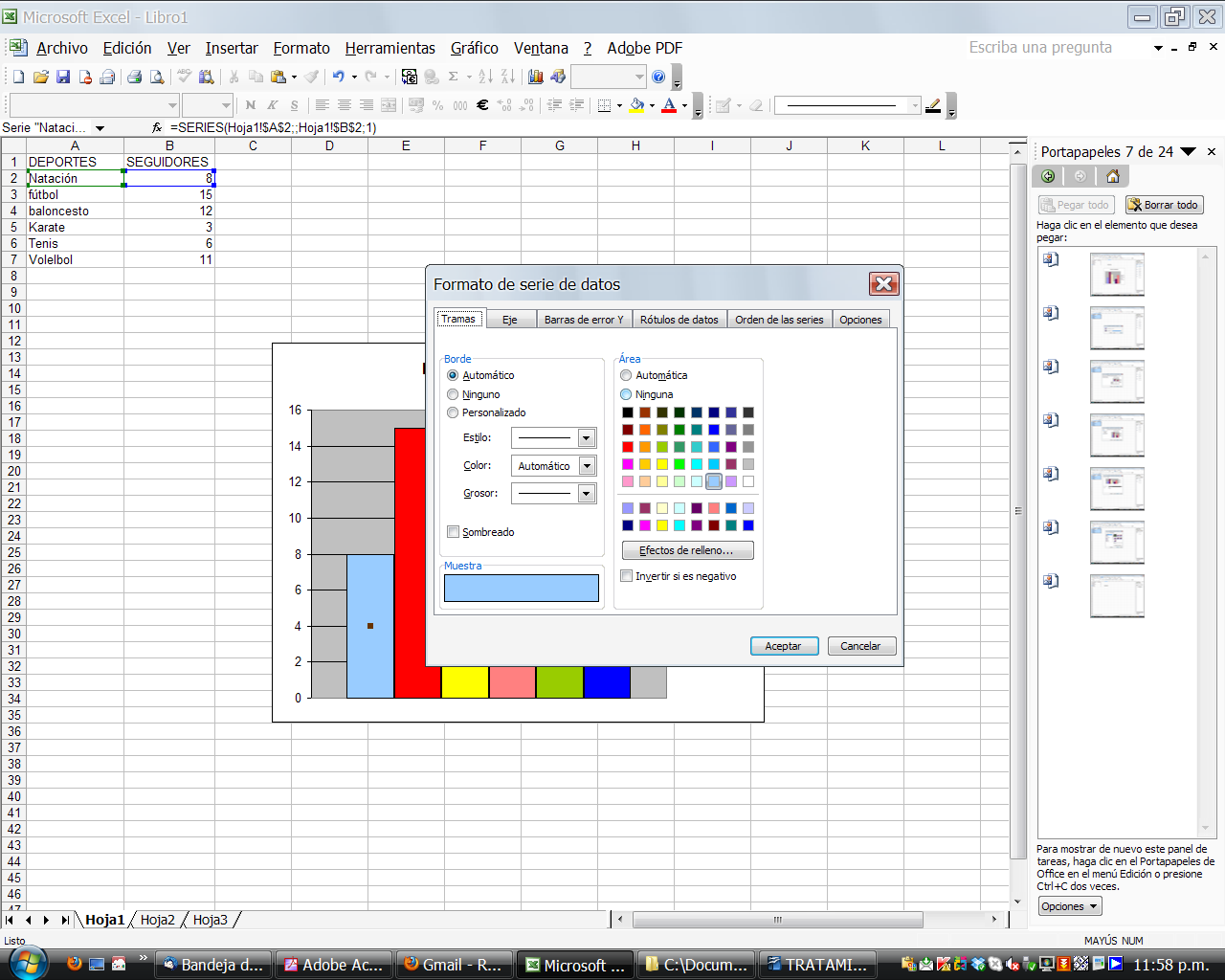Click the Aceptar button
Viewport: 1225px width, 980px height.
784,646
